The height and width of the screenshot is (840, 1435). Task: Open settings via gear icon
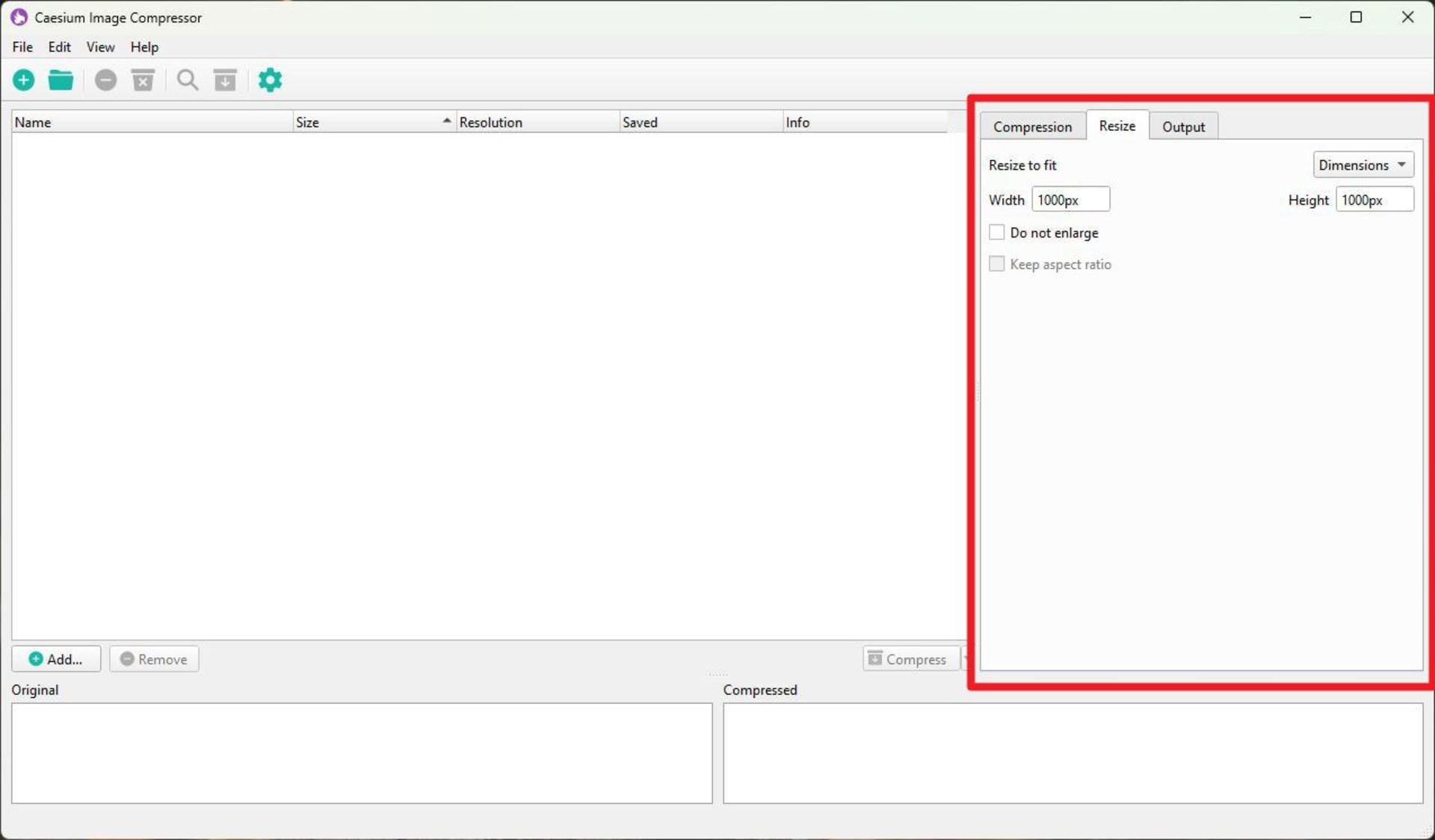click(270, 80)
